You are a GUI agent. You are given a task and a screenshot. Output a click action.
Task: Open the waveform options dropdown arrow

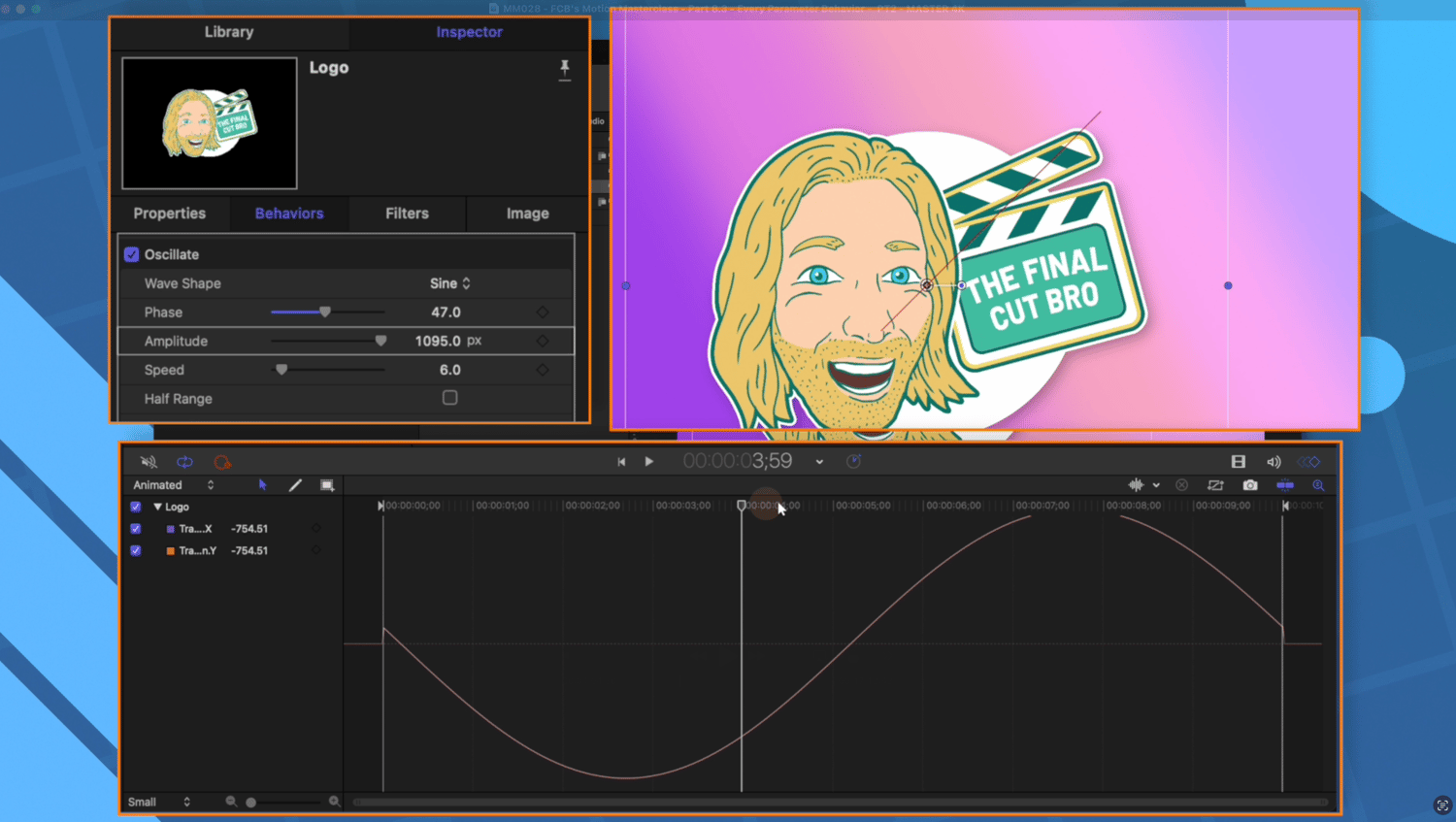(1156, 485)
